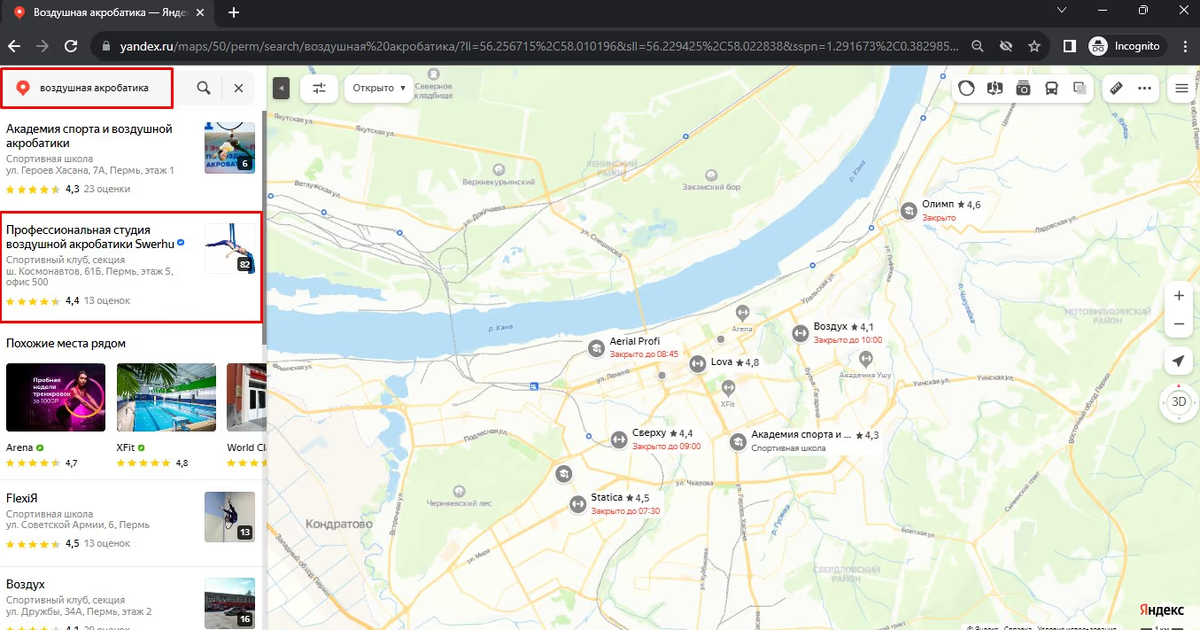Viewport: 1200px width, 630px height.
Task: Open the map layers switcher icon
Action: [x=1080, y=88]
